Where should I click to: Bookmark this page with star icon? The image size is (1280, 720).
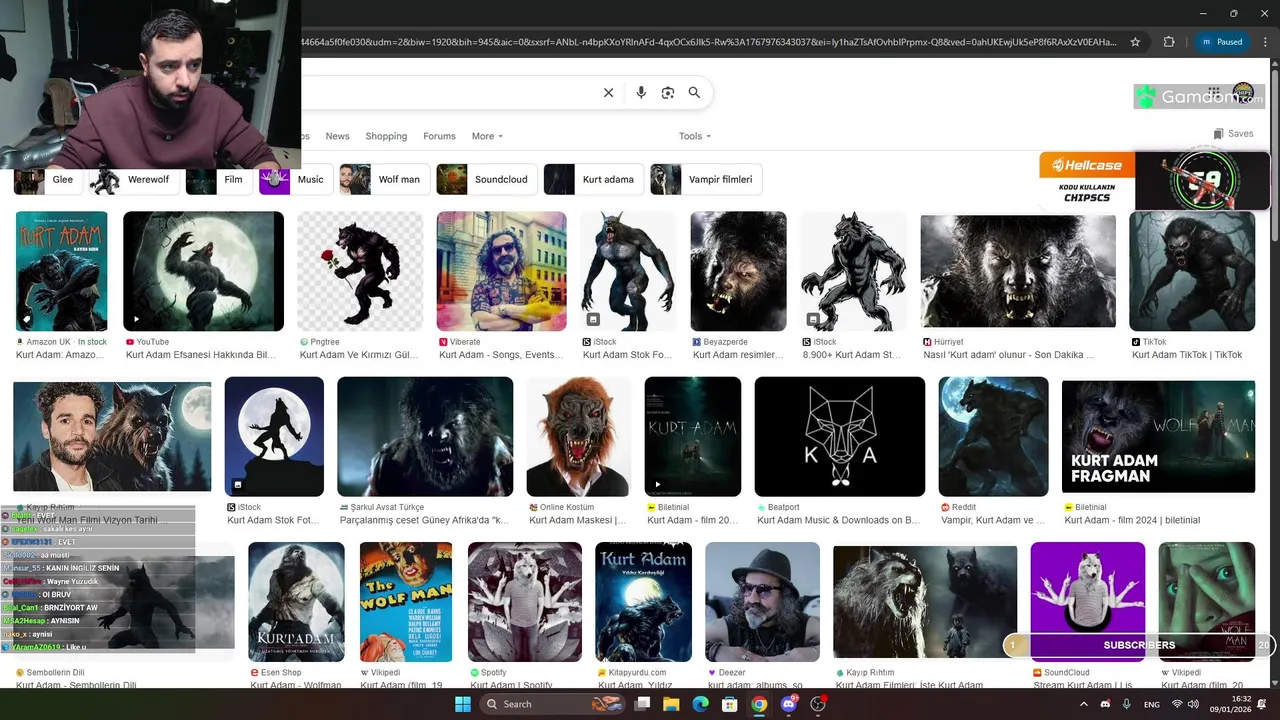[x=1135, y=42]
